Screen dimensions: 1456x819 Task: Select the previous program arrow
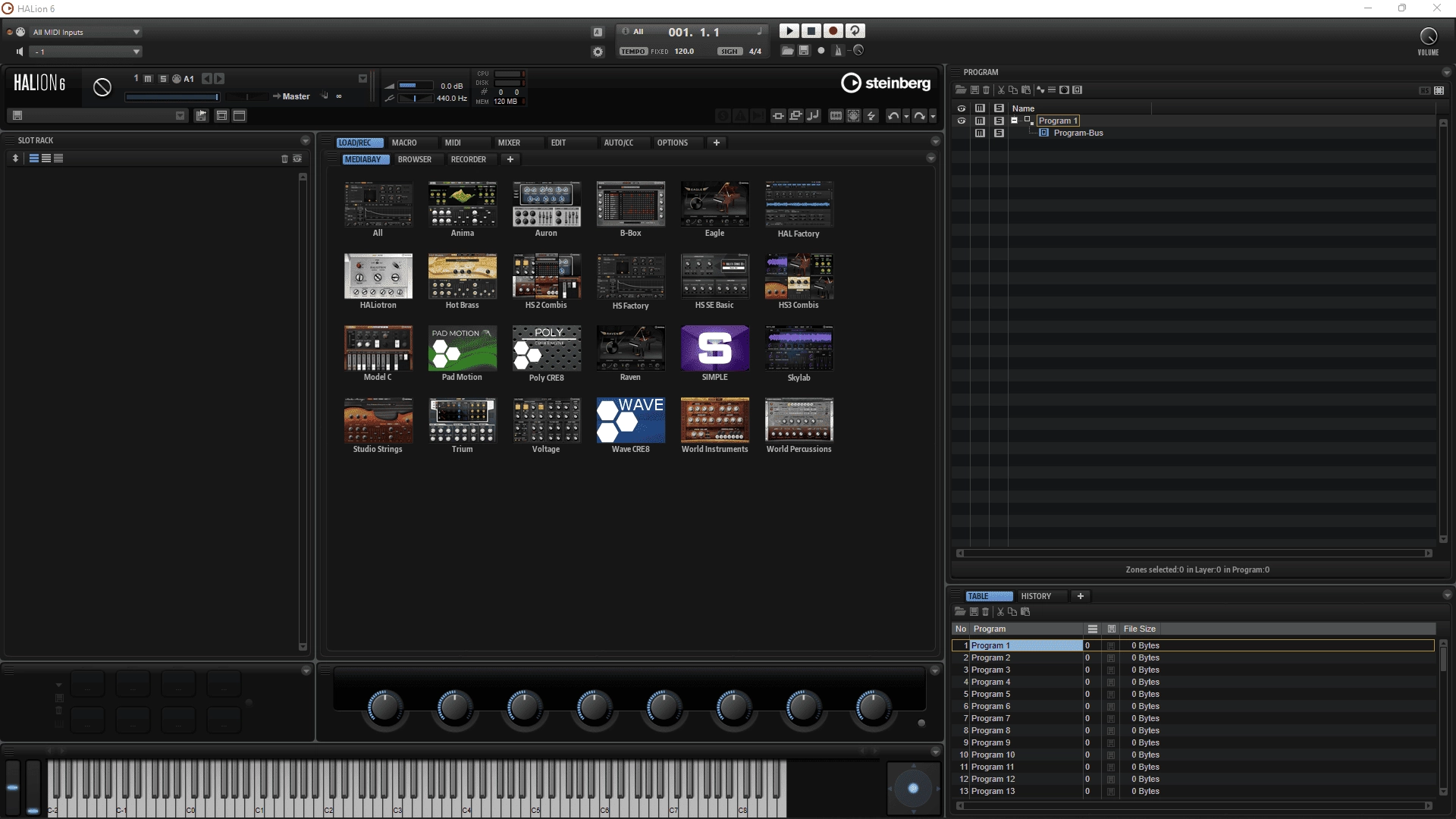point(206,79)
